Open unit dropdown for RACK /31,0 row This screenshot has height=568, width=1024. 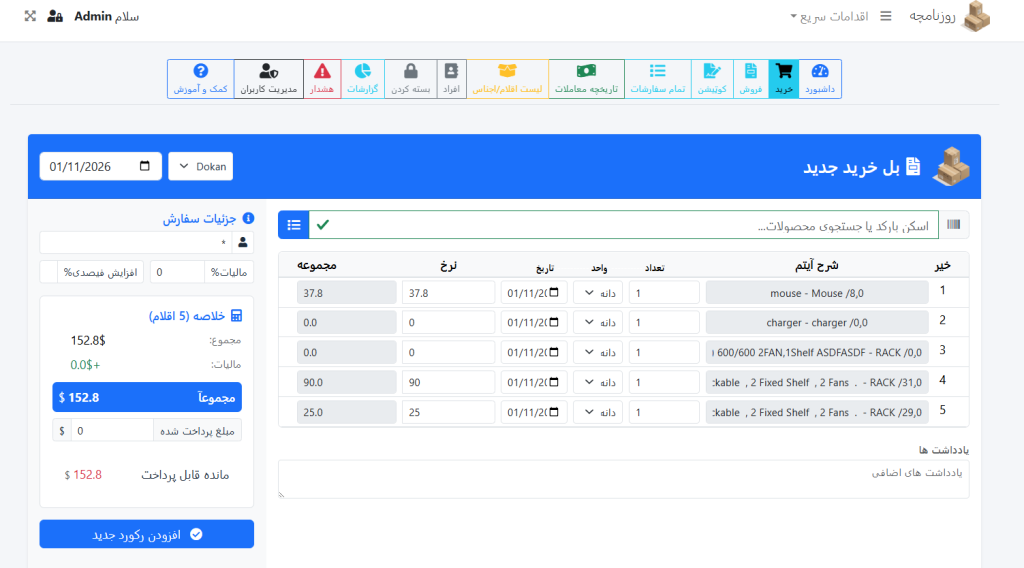598,382
